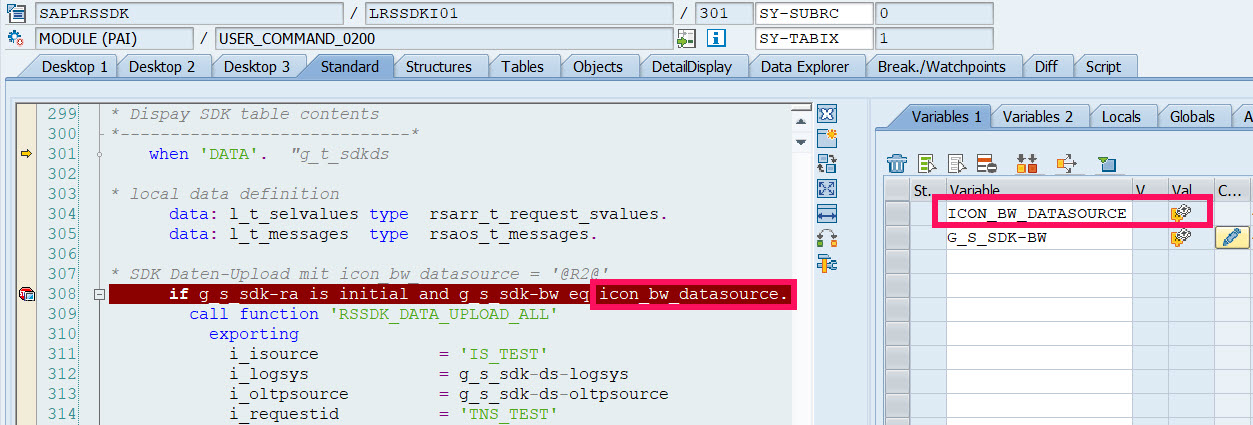1253x425 pixels.
Task: Click the teal filter icon in Variables toolbar
Action: pos(1106,162)
